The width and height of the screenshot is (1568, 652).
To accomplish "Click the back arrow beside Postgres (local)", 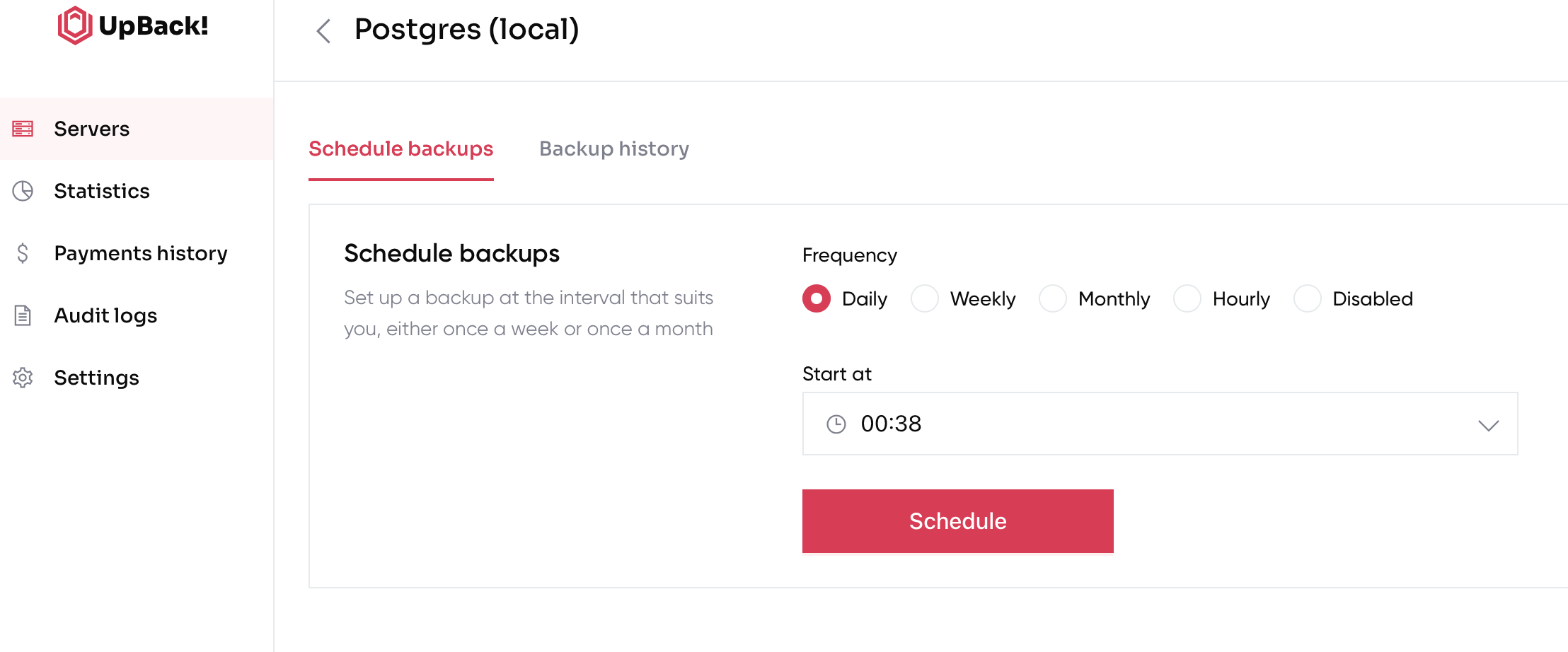I will pyautogui.click(x=323, y=30).
